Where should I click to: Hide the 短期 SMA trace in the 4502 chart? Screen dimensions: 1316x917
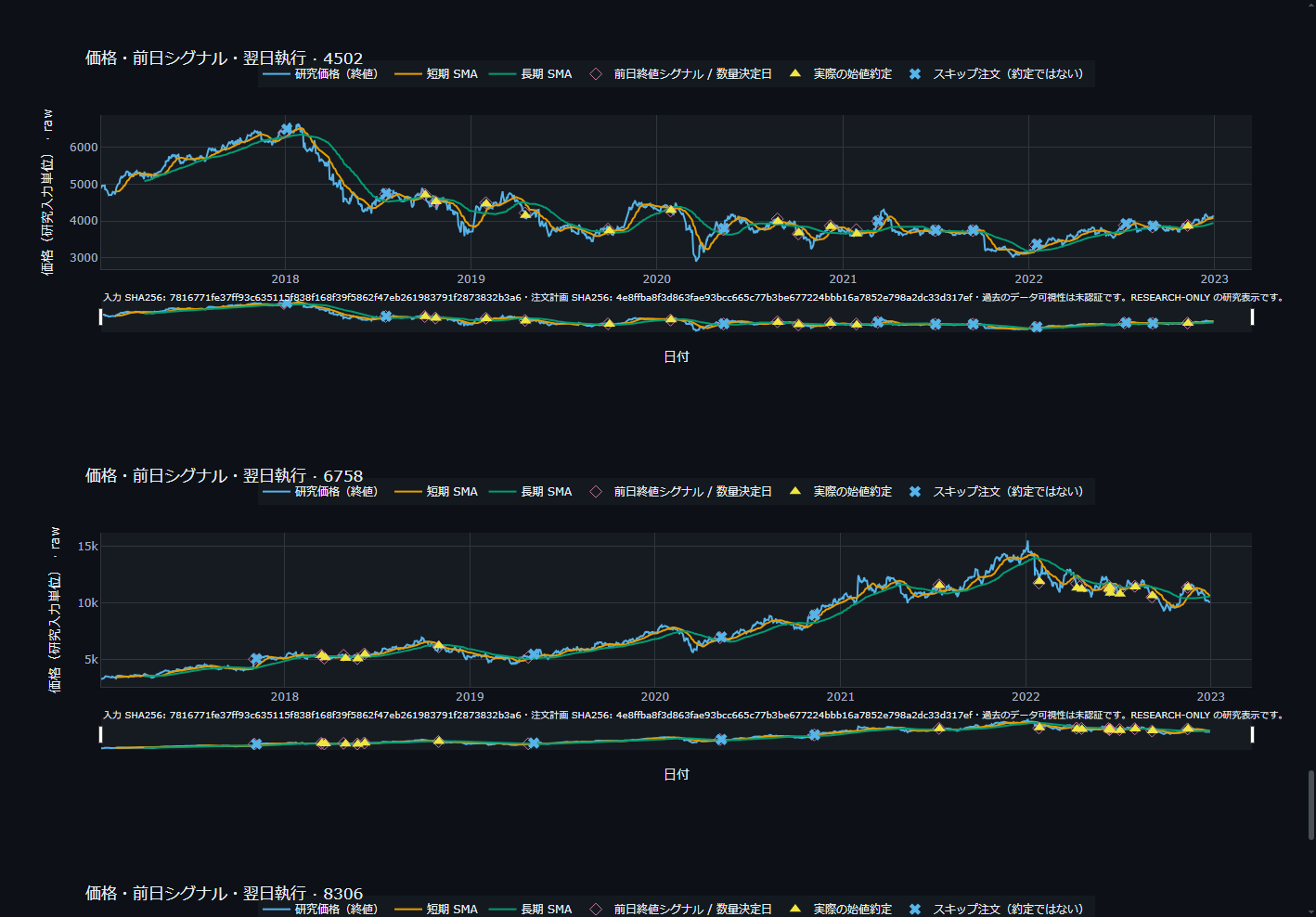(x=436, y=74)
